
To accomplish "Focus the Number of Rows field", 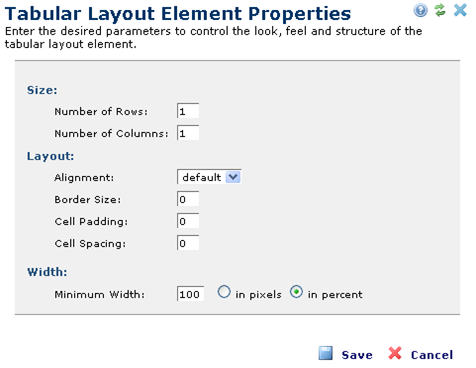I will coord(188,111).
